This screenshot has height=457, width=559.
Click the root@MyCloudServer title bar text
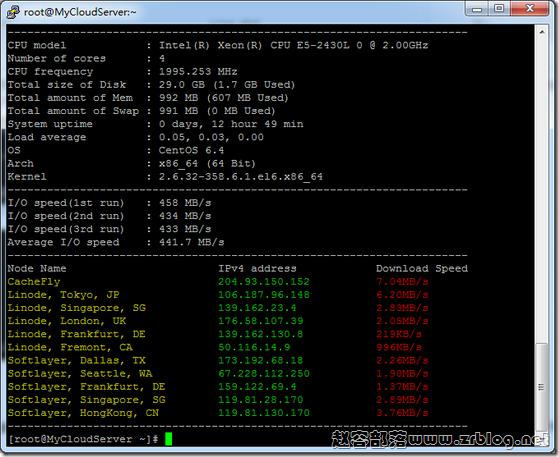click(x=80, y=12)
